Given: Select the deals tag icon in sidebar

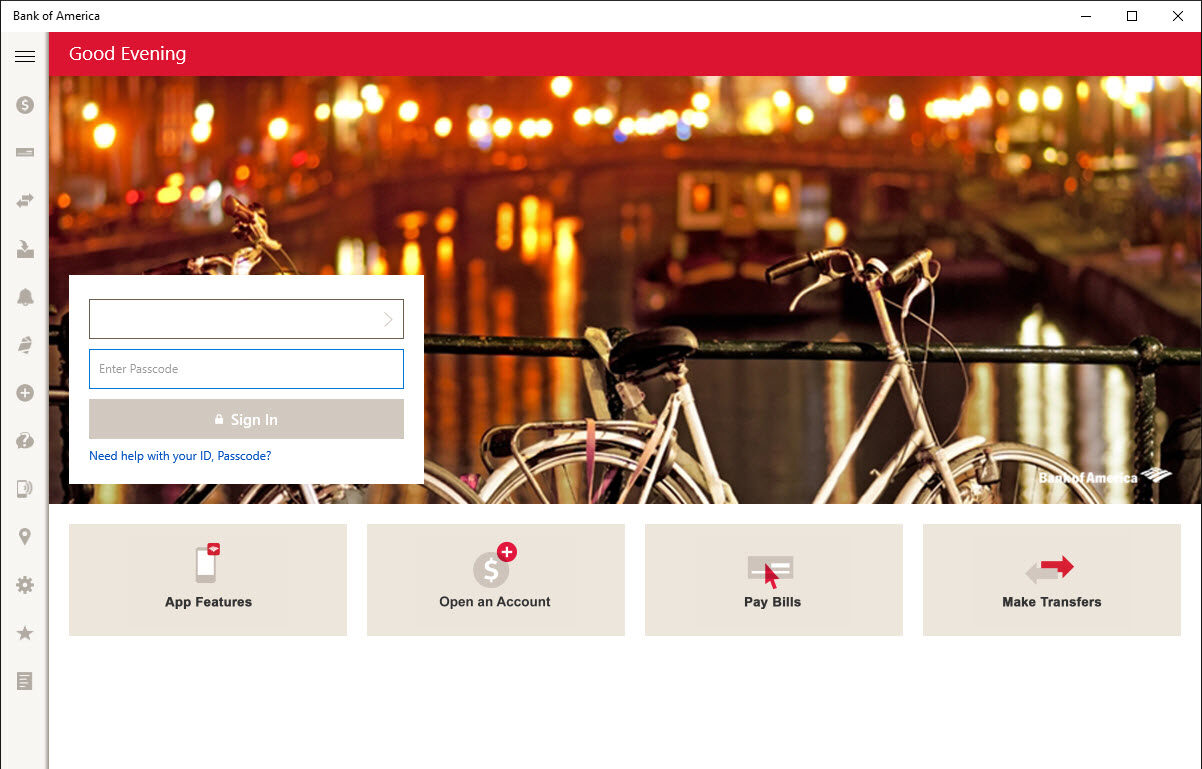Looking at the screenshot, I should coord(25,345).
